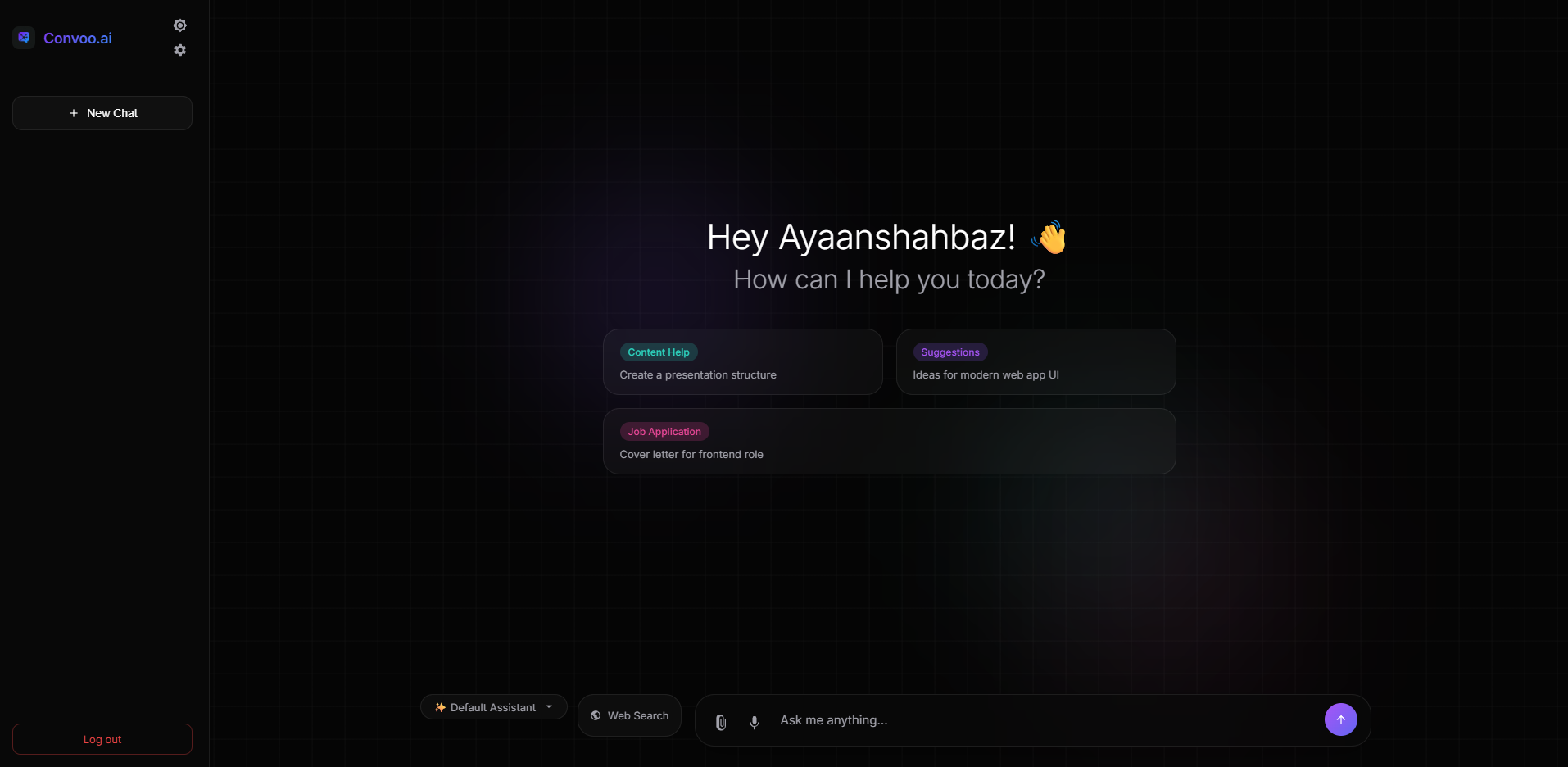The width and height of the screenshot is (1568, 767).
Task: Click the Convoo.ai chat bubble logo icon
Action: [x=24, y=38]
